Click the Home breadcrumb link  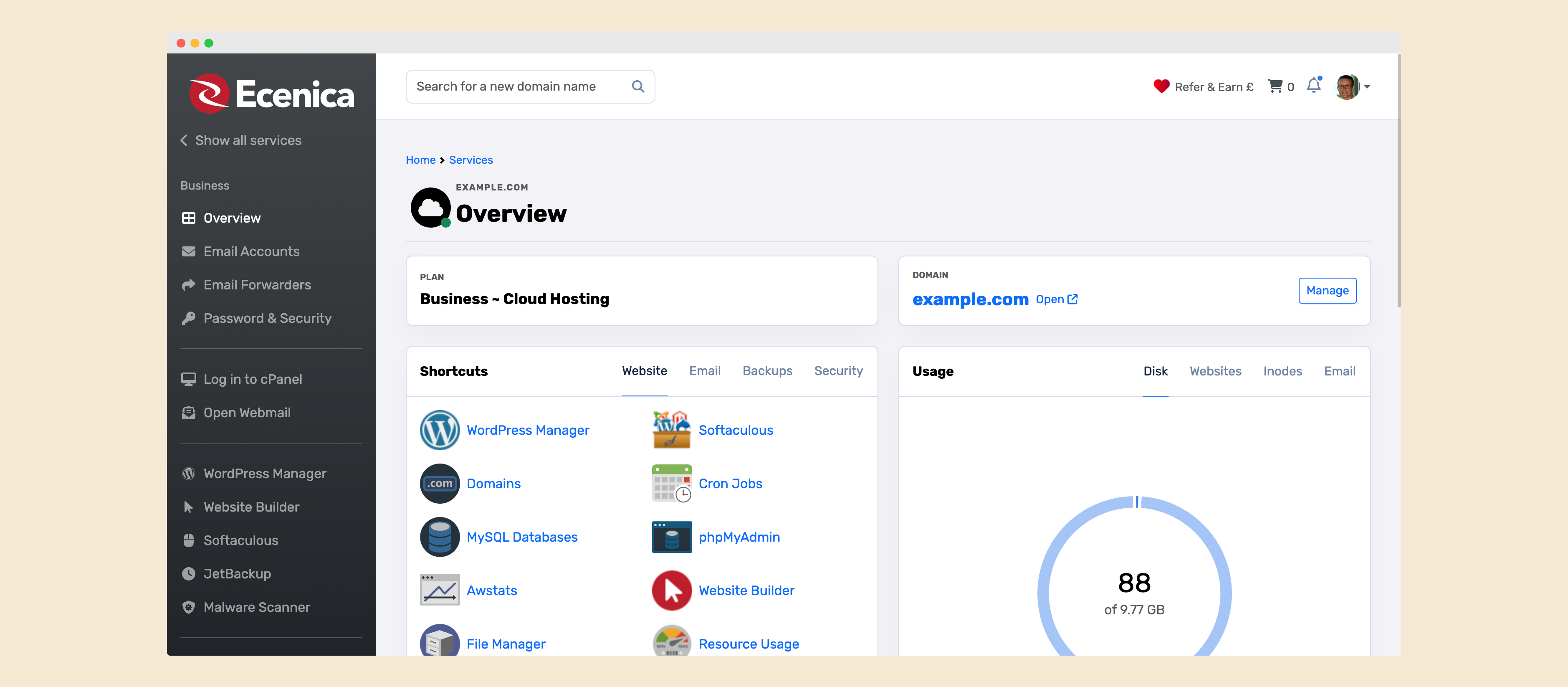(x=421, y=160)
